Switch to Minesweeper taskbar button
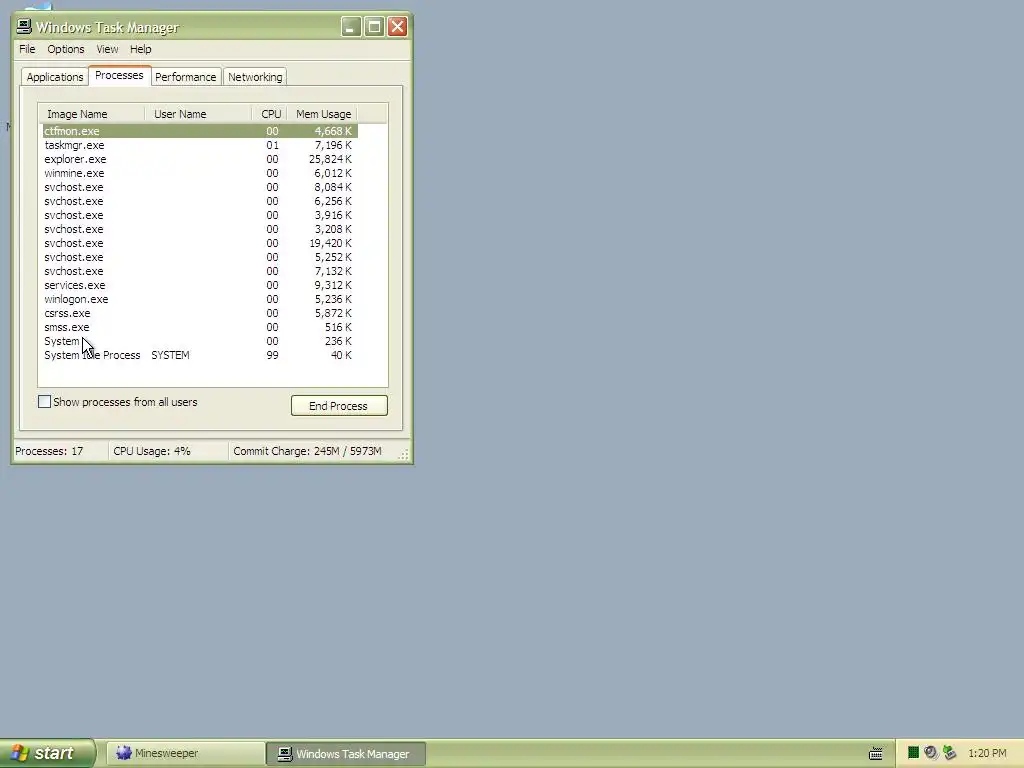Screen dimensions: 1024x768 point(185,753)
